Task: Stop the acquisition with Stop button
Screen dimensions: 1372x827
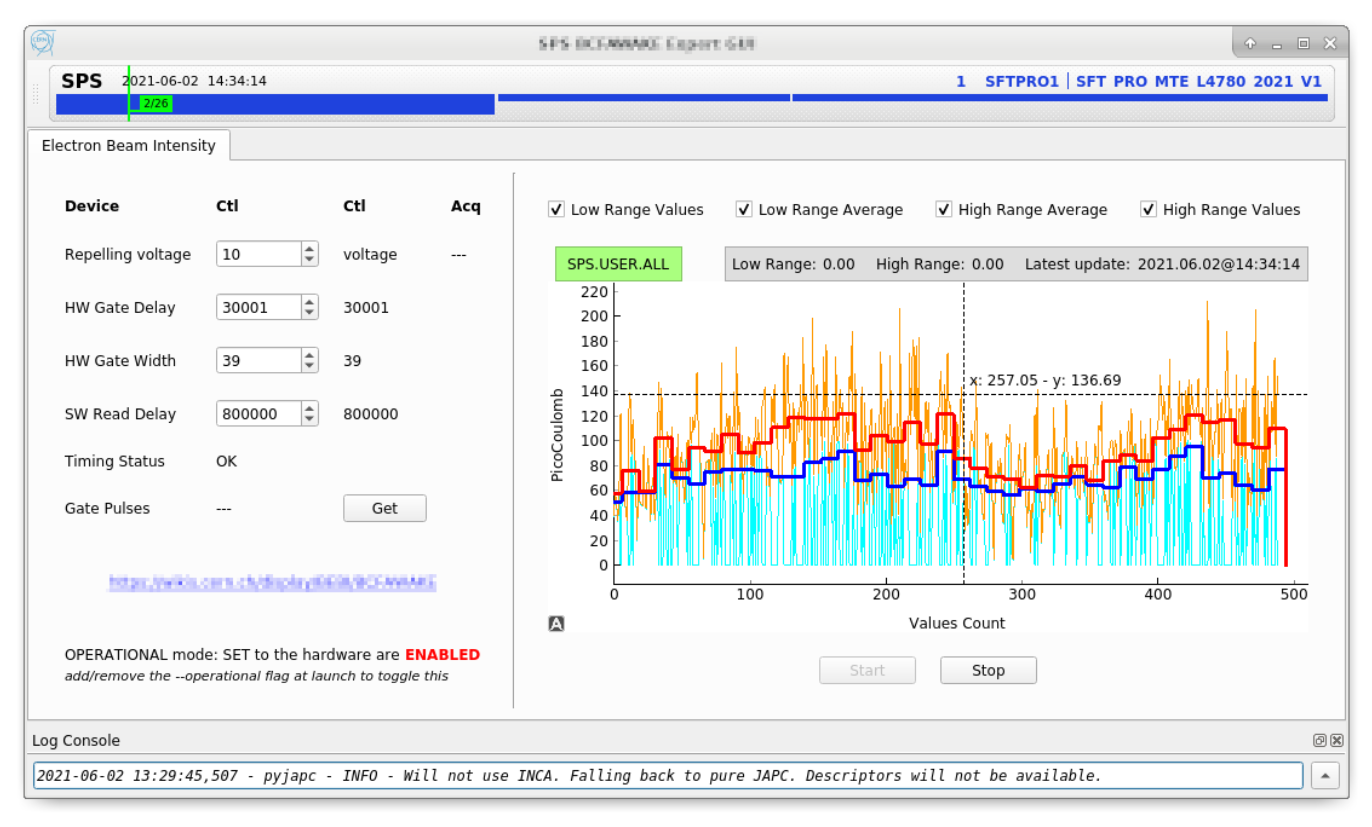Action: click(x=987, y=671)
